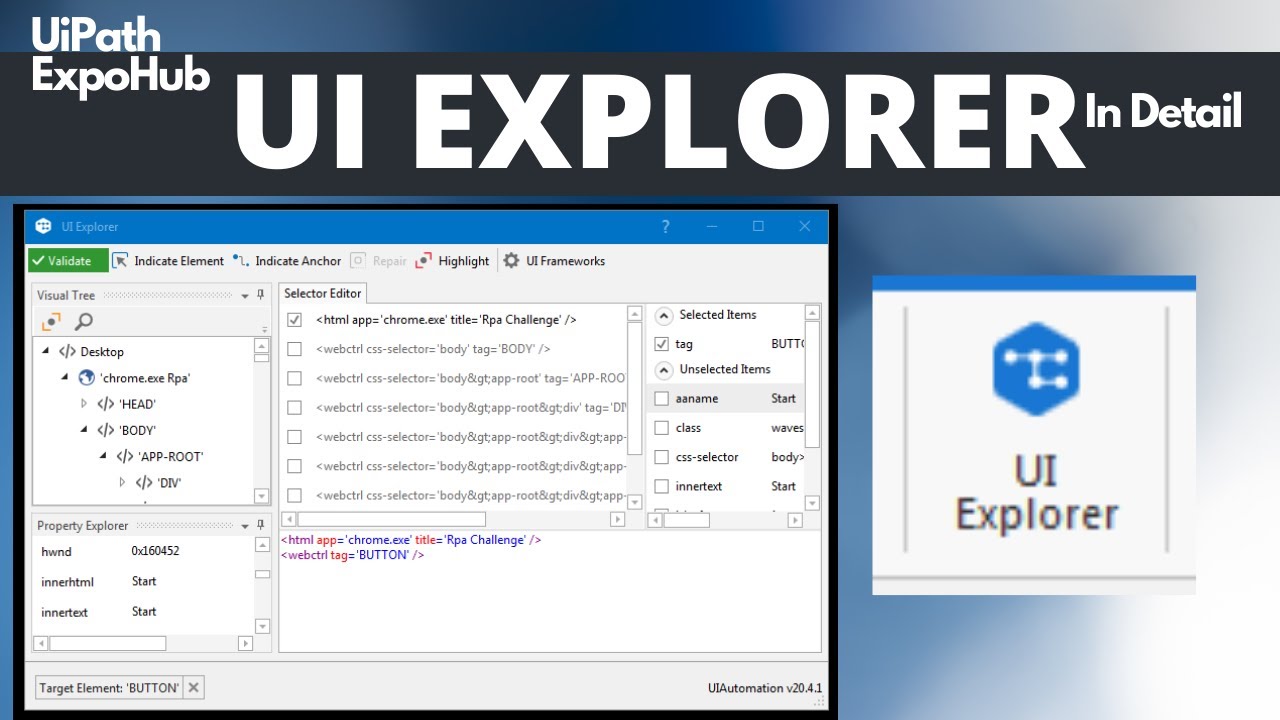Expand the 'HEAD' tree node

(84, 404)
